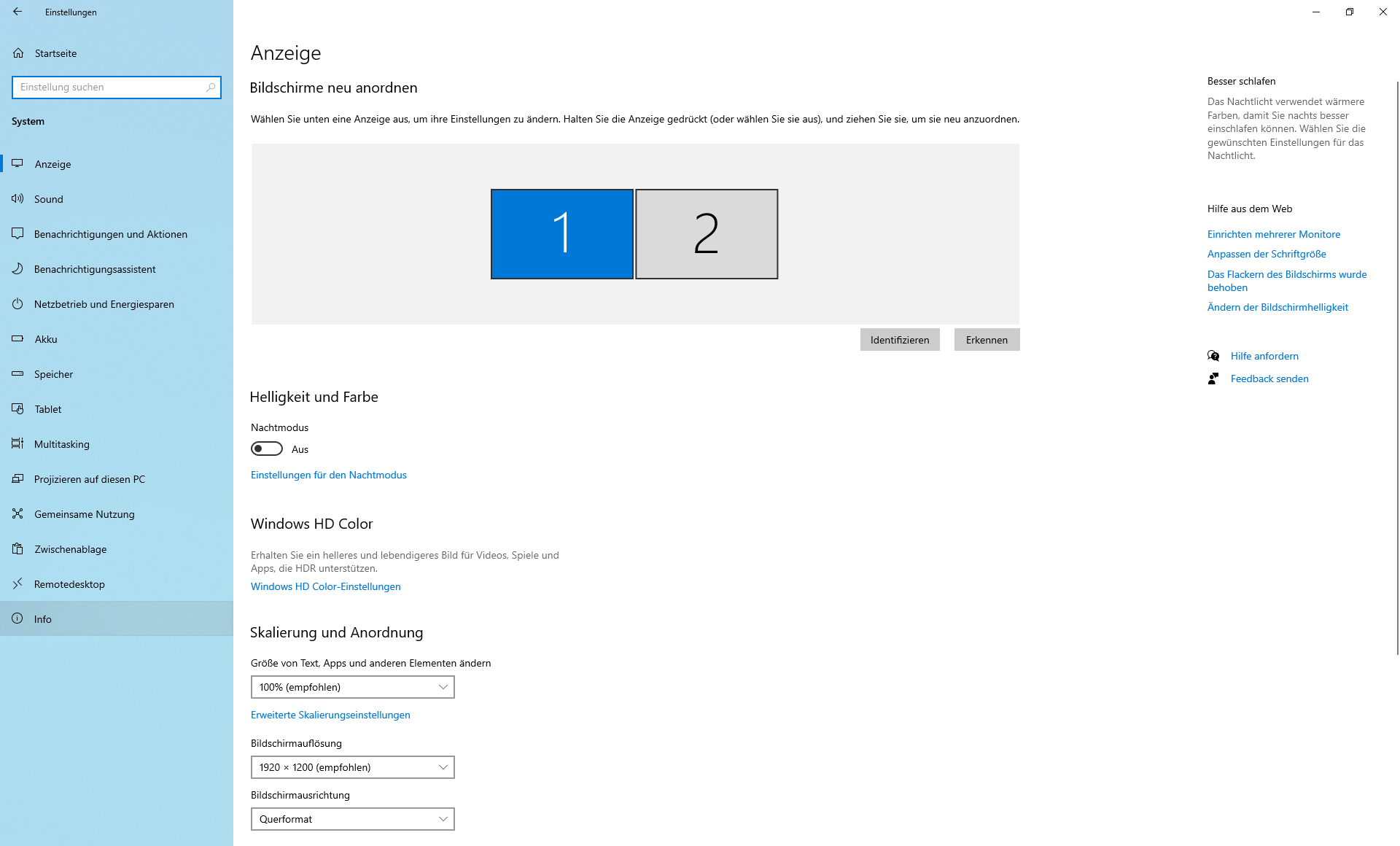Open the Multitasking settings page
This screenshot has height=846, width=1400.
[x=62, y=444]
